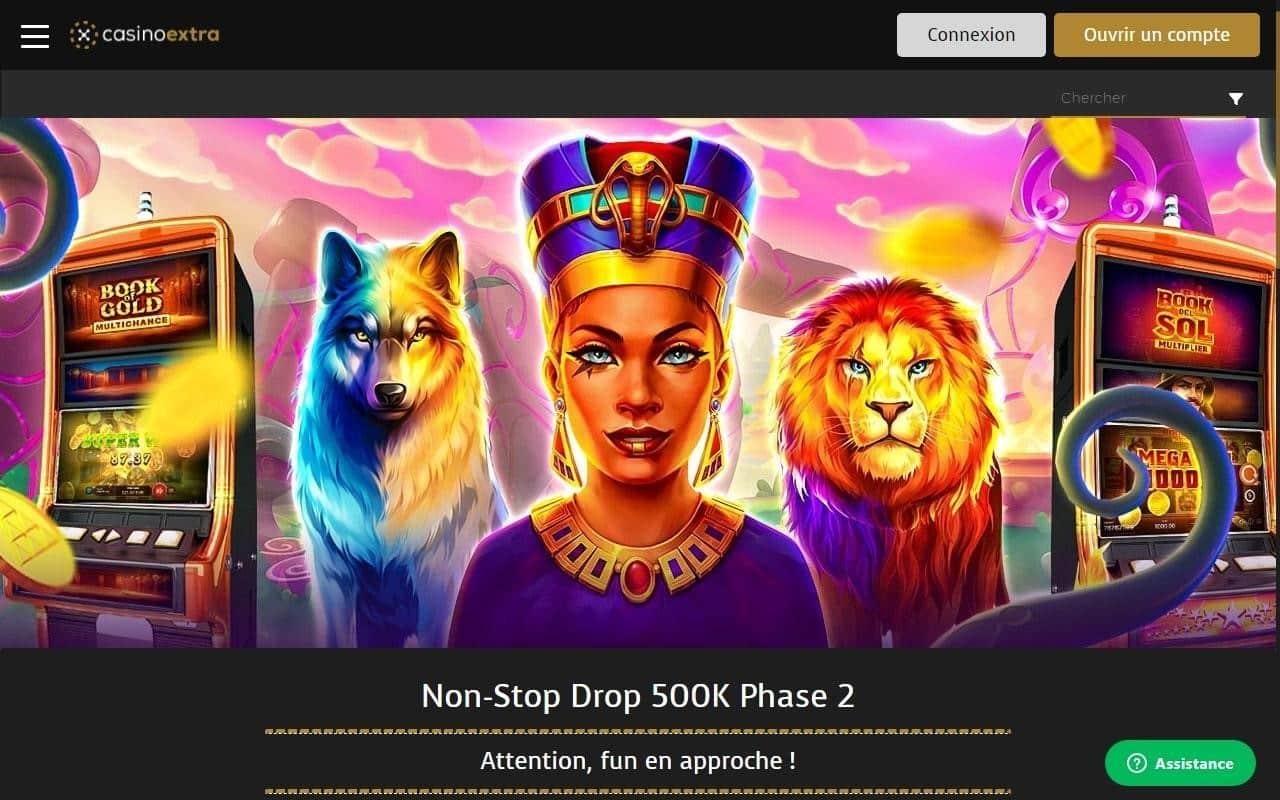The height and width of the screenshot is (800, 1280).
Task: Open Non-Stop Drop 500K Phase 2 heading
Action: click(x=638, y=696)
